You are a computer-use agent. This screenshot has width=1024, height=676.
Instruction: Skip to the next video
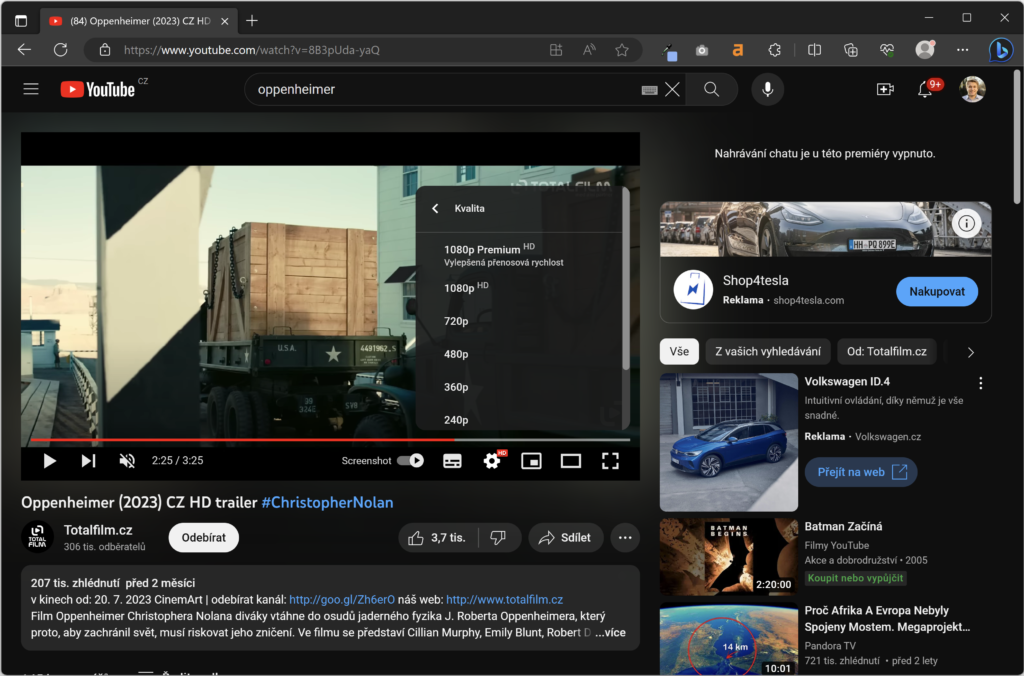(88, 461)
